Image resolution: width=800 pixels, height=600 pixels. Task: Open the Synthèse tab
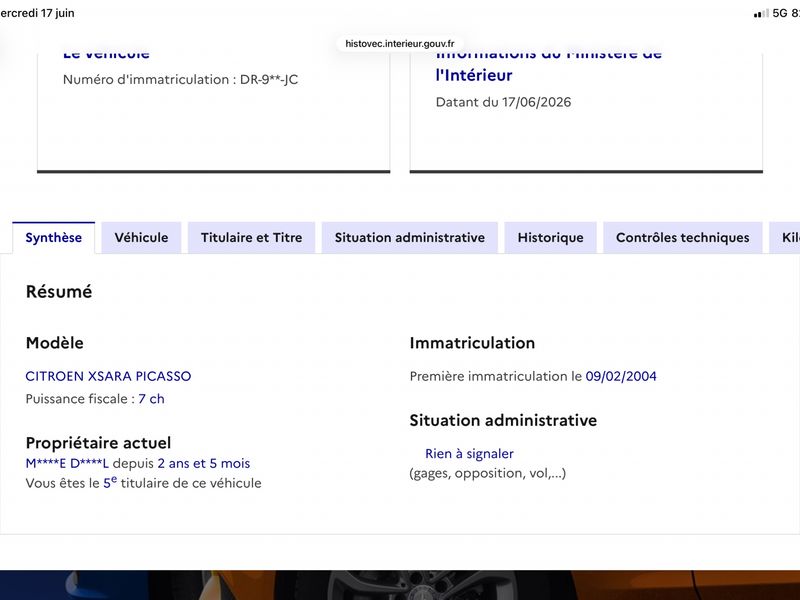[54, 238]
